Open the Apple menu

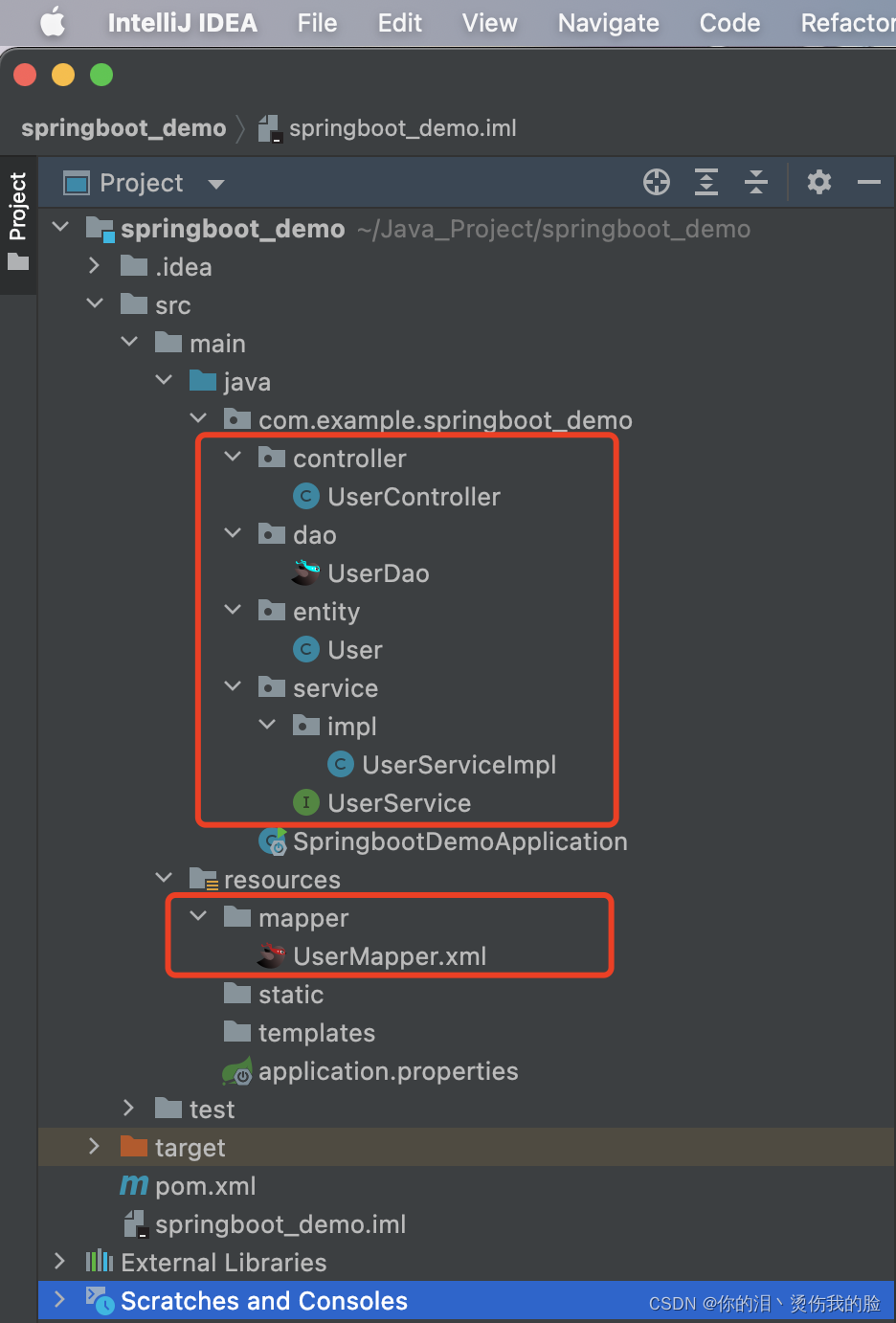54,22
